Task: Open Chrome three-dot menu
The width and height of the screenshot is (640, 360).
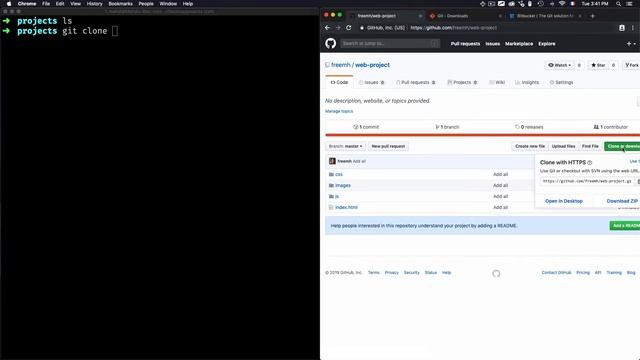Action: pyautogui.click(x=633, y=28)
